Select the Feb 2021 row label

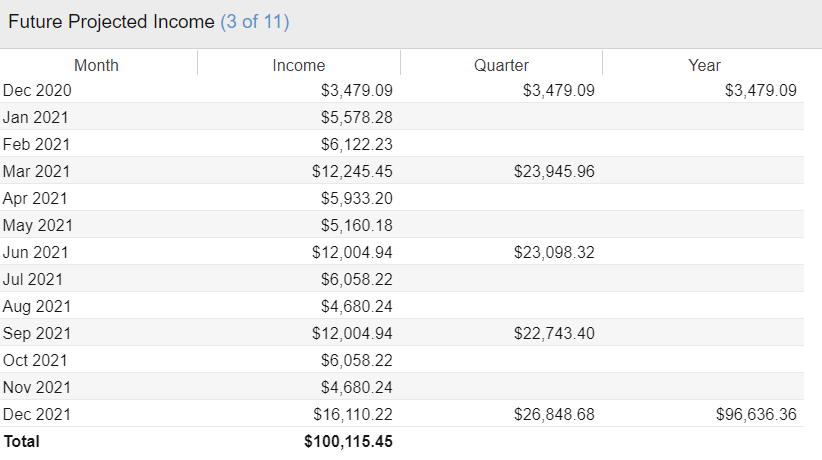(36, 144)
